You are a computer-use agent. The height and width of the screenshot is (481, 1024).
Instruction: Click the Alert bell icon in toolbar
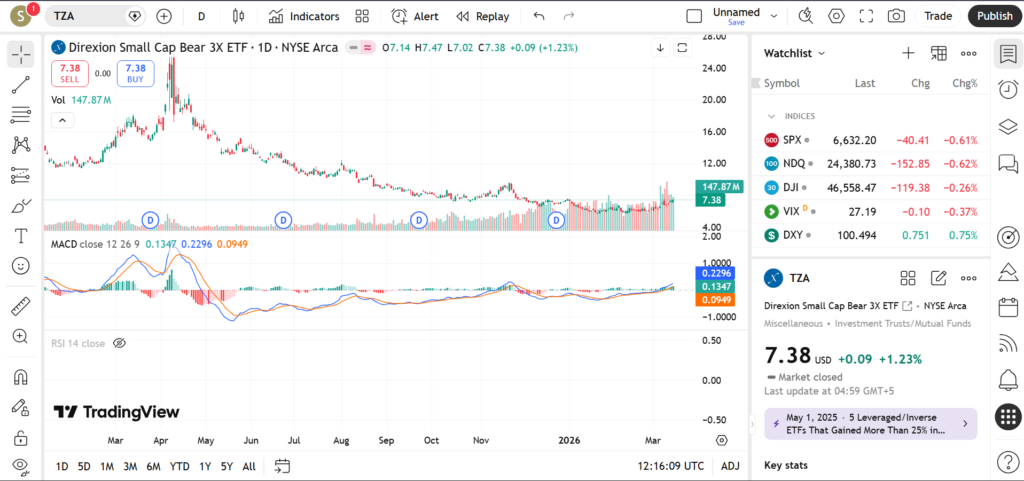tap(414, 16)
